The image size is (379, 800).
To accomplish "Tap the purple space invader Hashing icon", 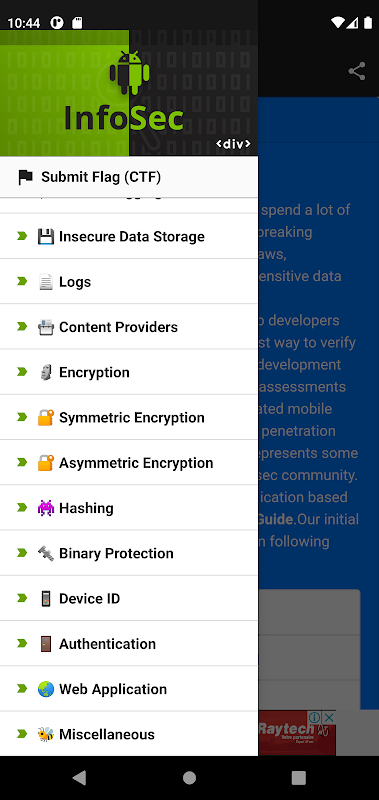I will click(46, 508).
